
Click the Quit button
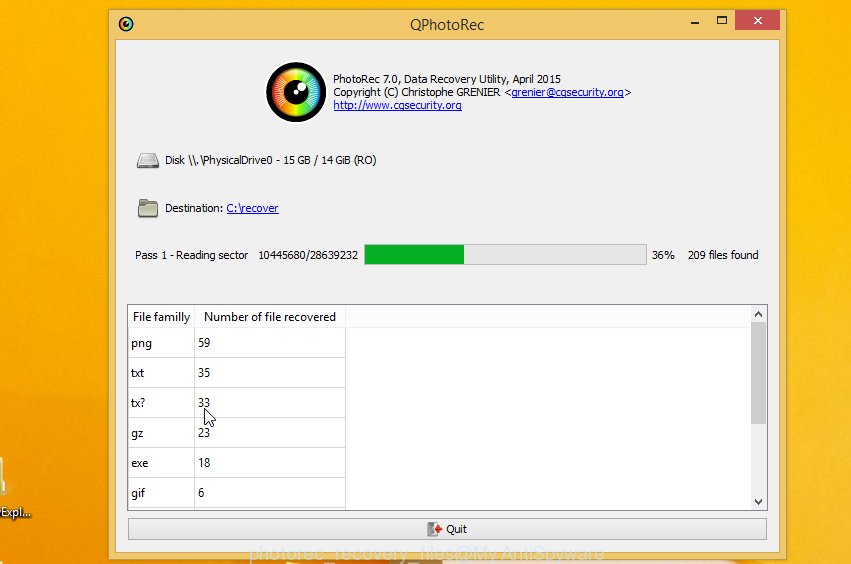pos(447,529)
